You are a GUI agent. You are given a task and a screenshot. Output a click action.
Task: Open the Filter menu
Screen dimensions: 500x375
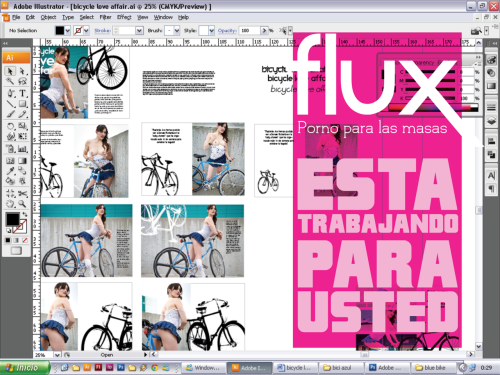pos(105,17)
